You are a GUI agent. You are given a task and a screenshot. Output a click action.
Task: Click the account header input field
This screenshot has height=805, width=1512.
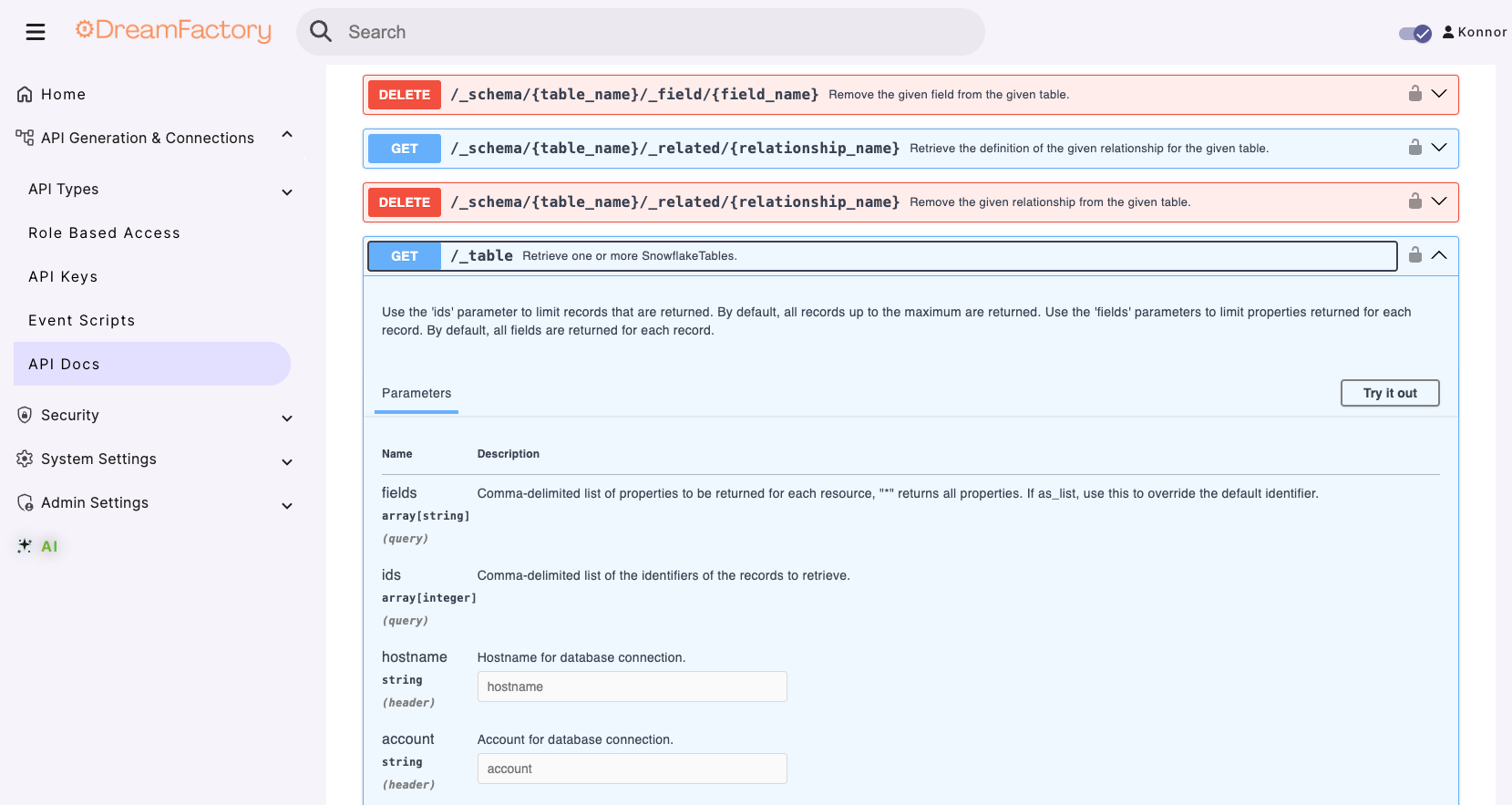point(633,769)
